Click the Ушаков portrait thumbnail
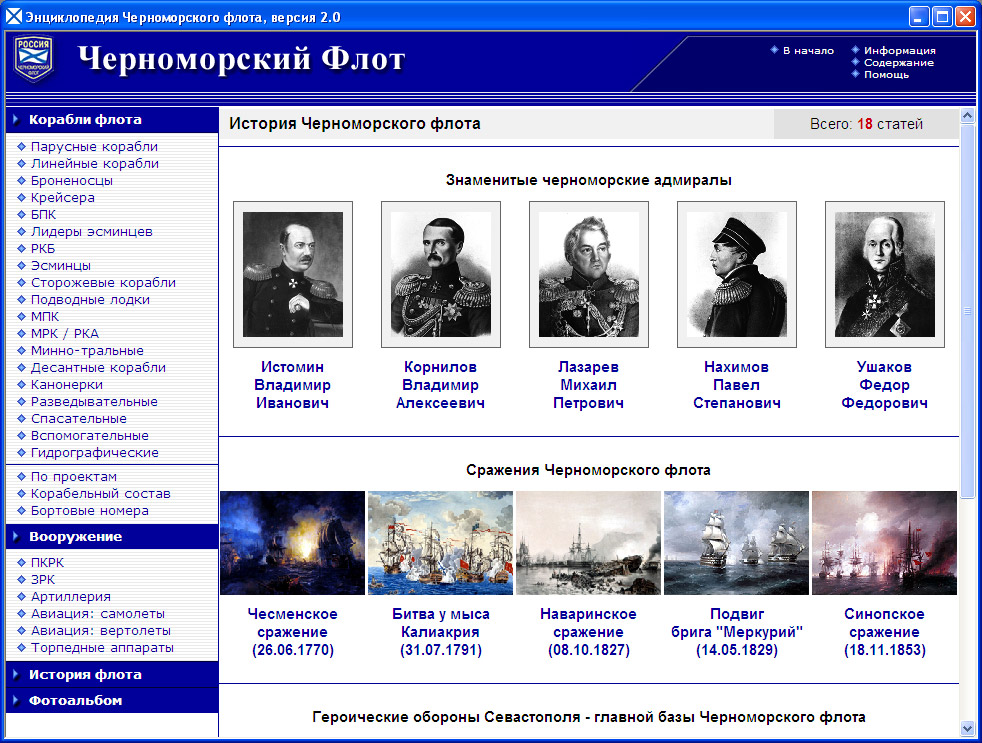982x743 pixels. (884, 274)
